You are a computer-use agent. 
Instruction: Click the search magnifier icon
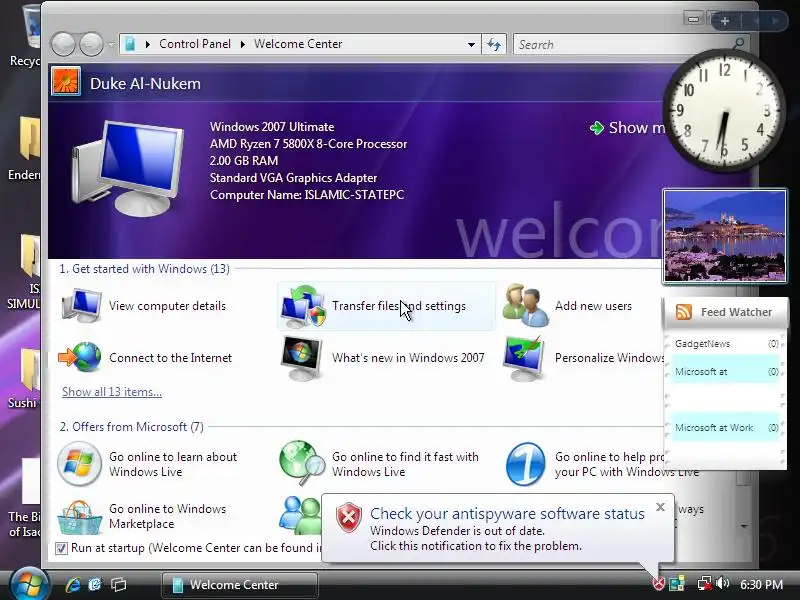point(738,44)
